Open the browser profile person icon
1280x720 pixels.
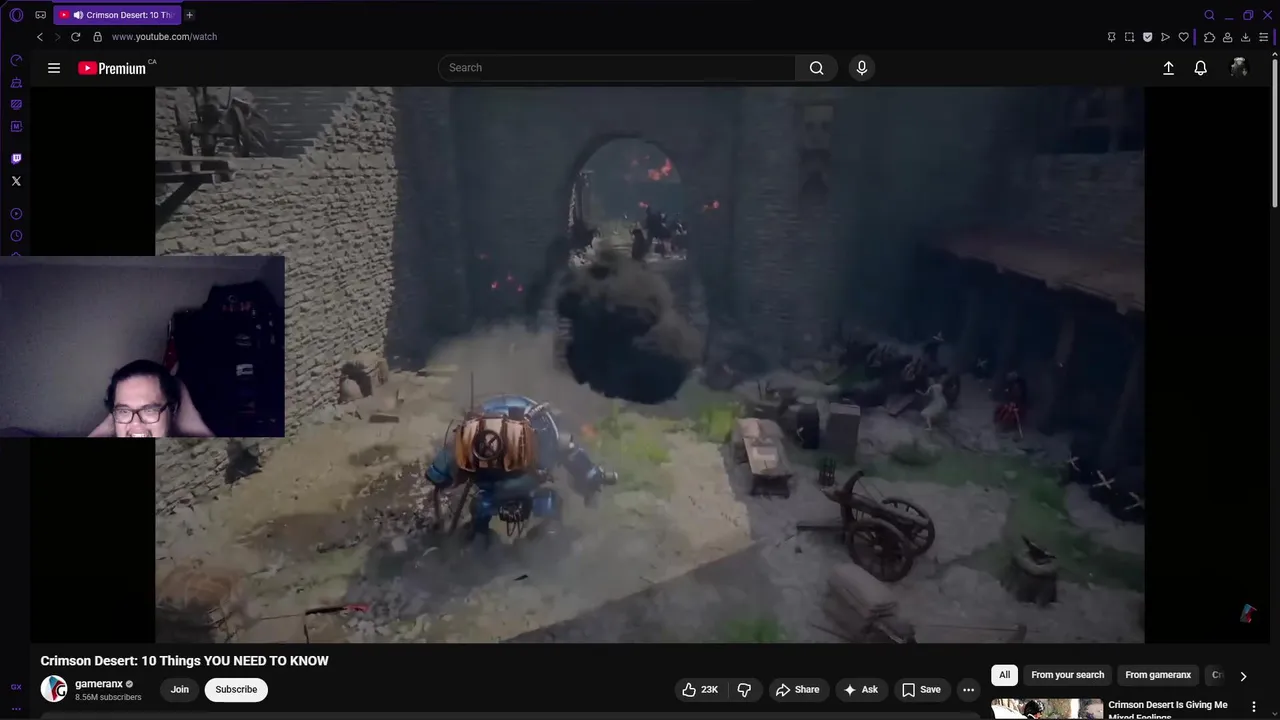(x=1227, y=37)
